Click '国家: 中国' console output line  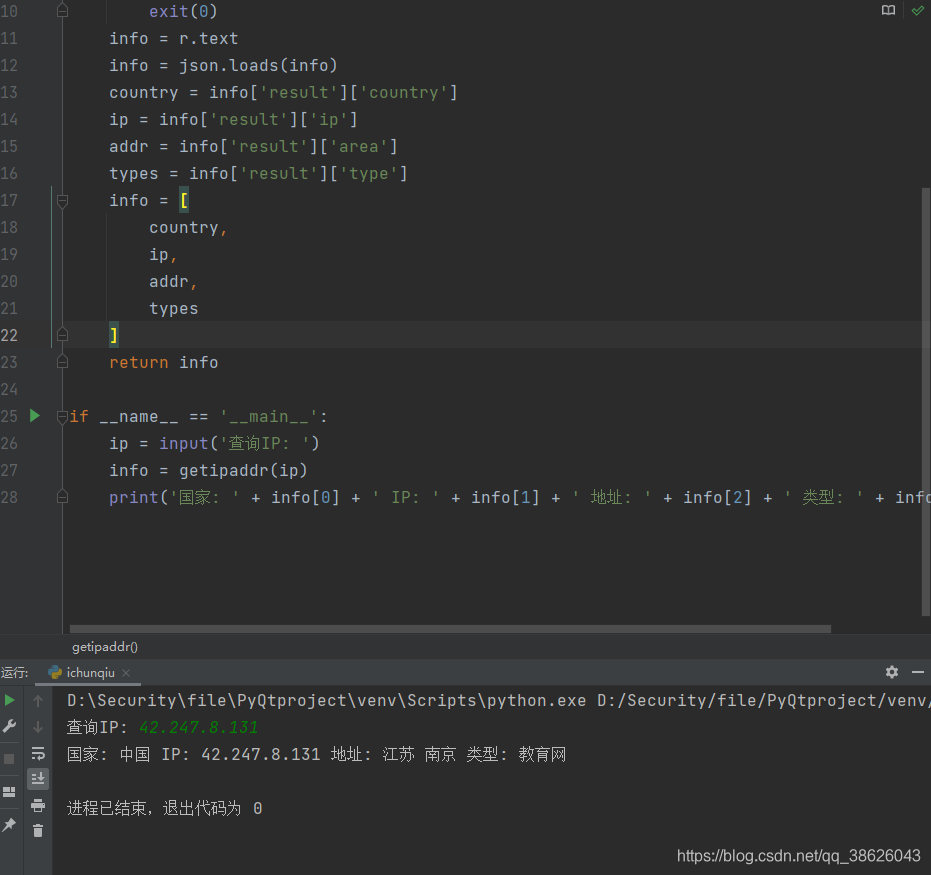316,754
